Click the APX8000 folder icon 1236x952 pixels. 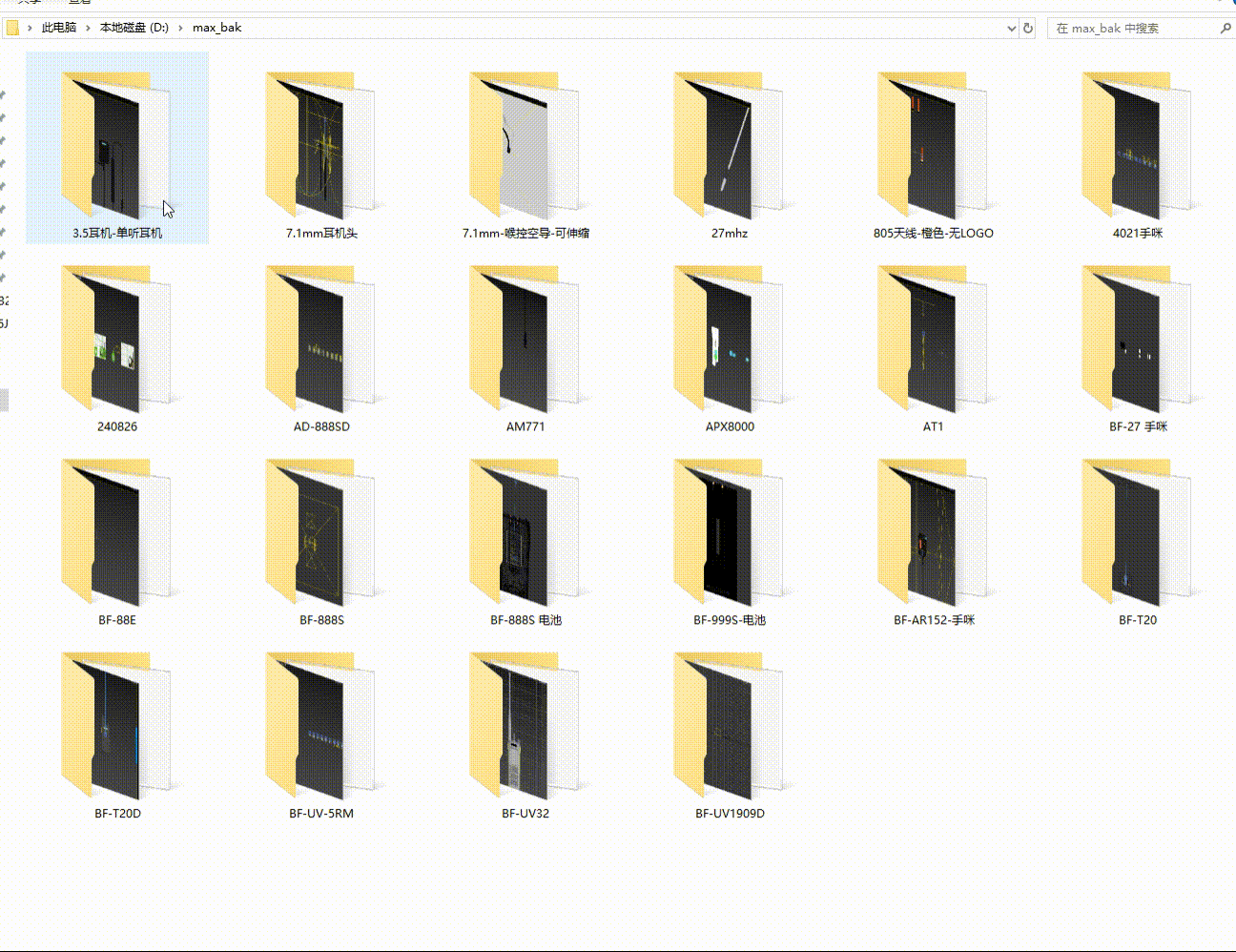(729, 340)
